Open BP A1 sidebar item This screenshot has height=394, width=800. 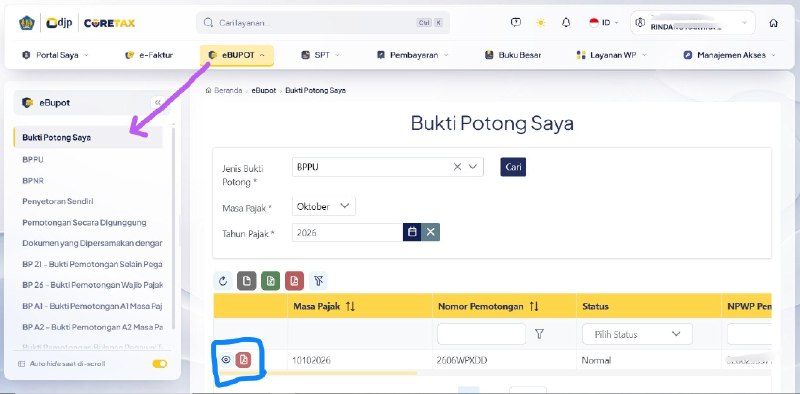pos(92,306)
